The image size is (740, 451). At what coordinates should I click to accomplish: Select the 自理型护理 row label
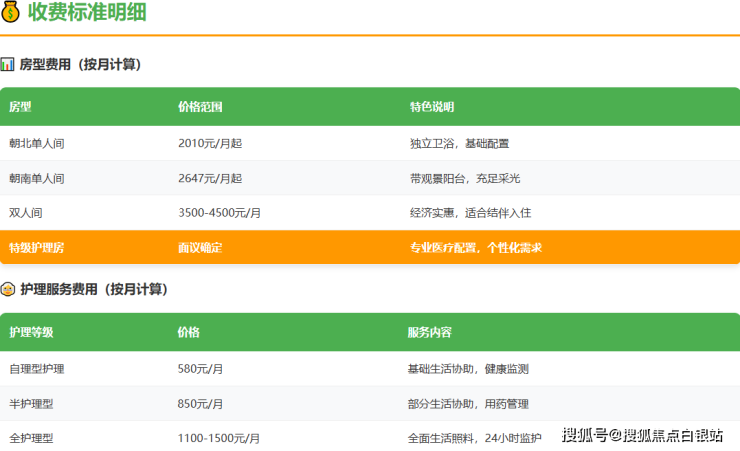point(37,369)
